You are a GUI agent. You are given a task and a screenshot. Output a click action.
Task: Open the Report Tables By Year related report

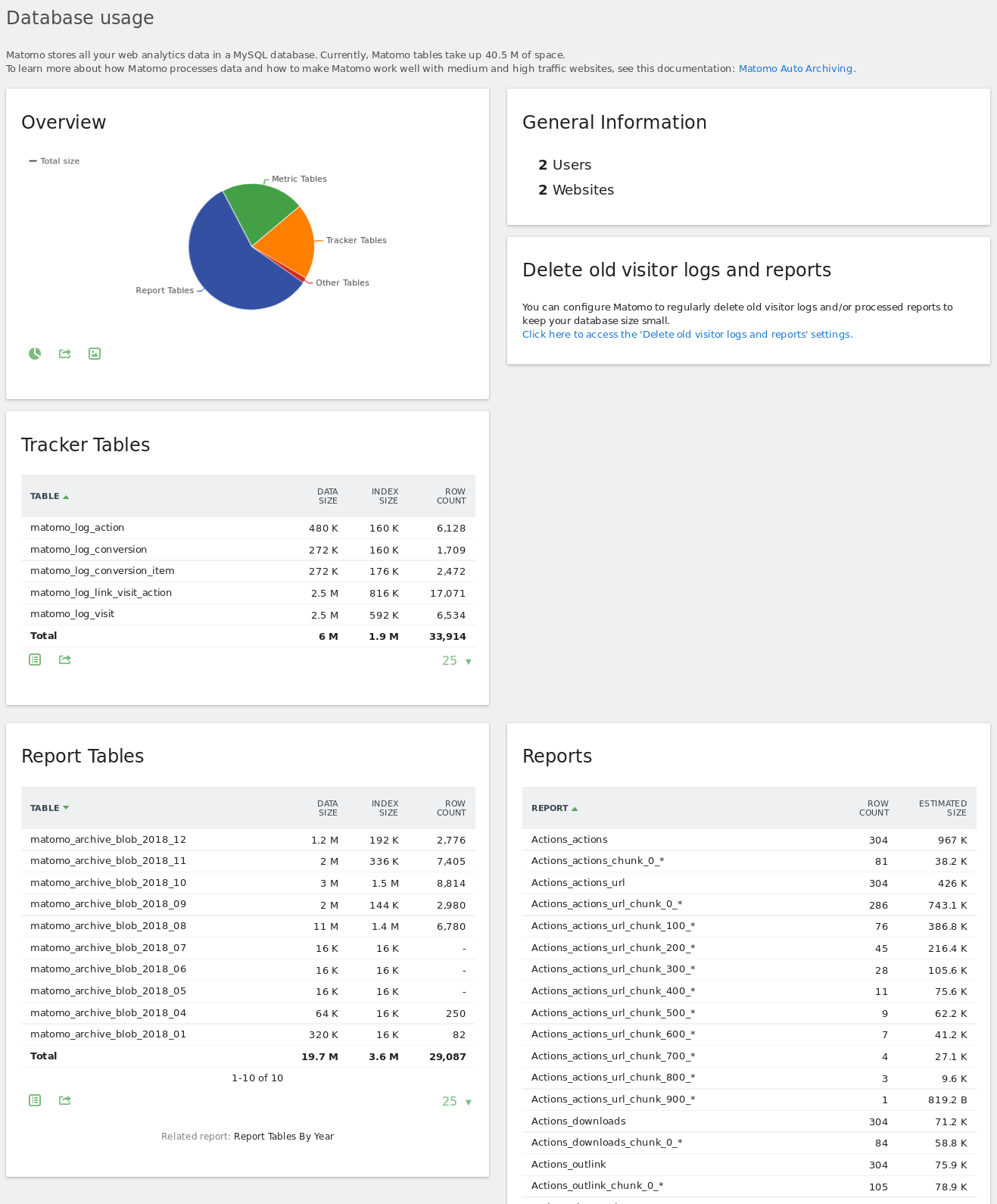(283, 1137)
